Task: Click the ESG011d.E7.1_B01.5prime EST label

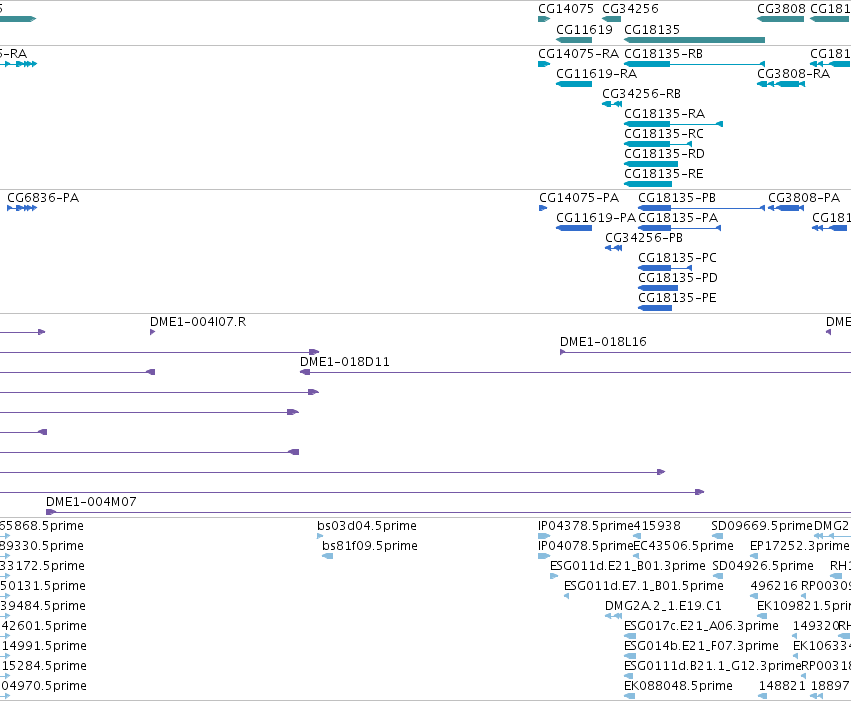Action: [x=644, y=587]
